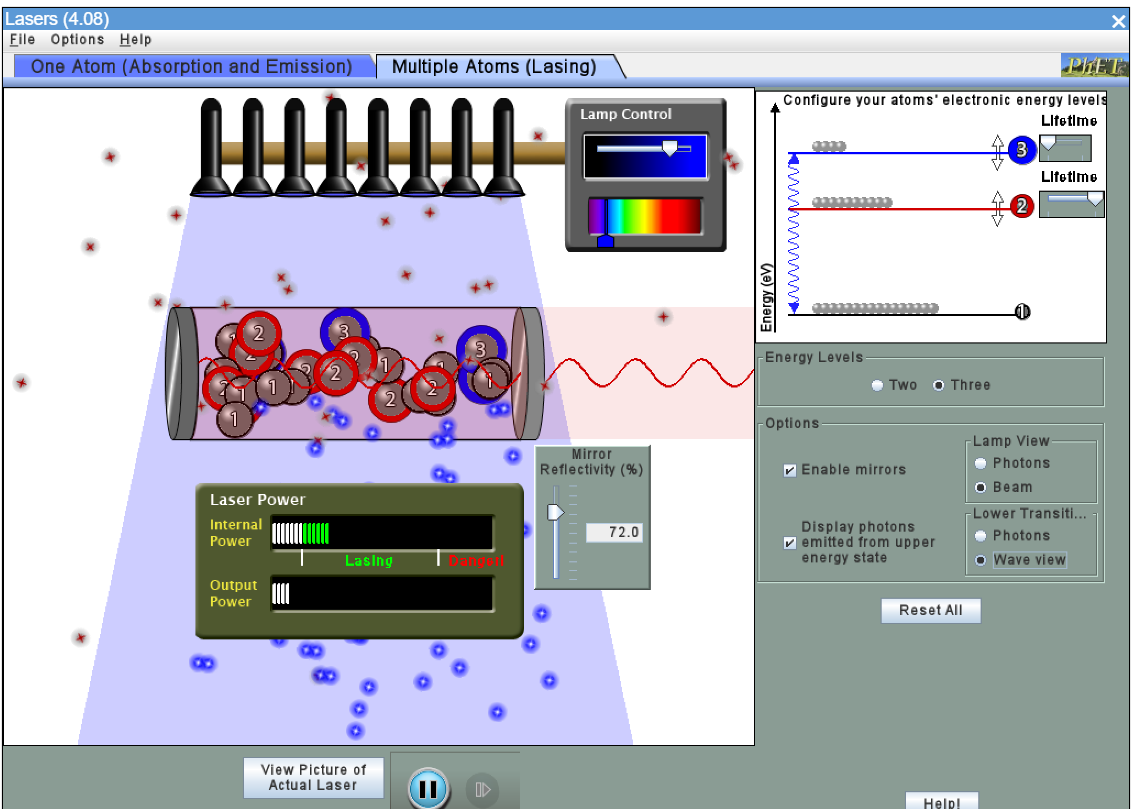Click the level 3 Lifetime slider
Image resolution: width=1133 pixels, height=809 pixels.
[x=1065, y=148]
